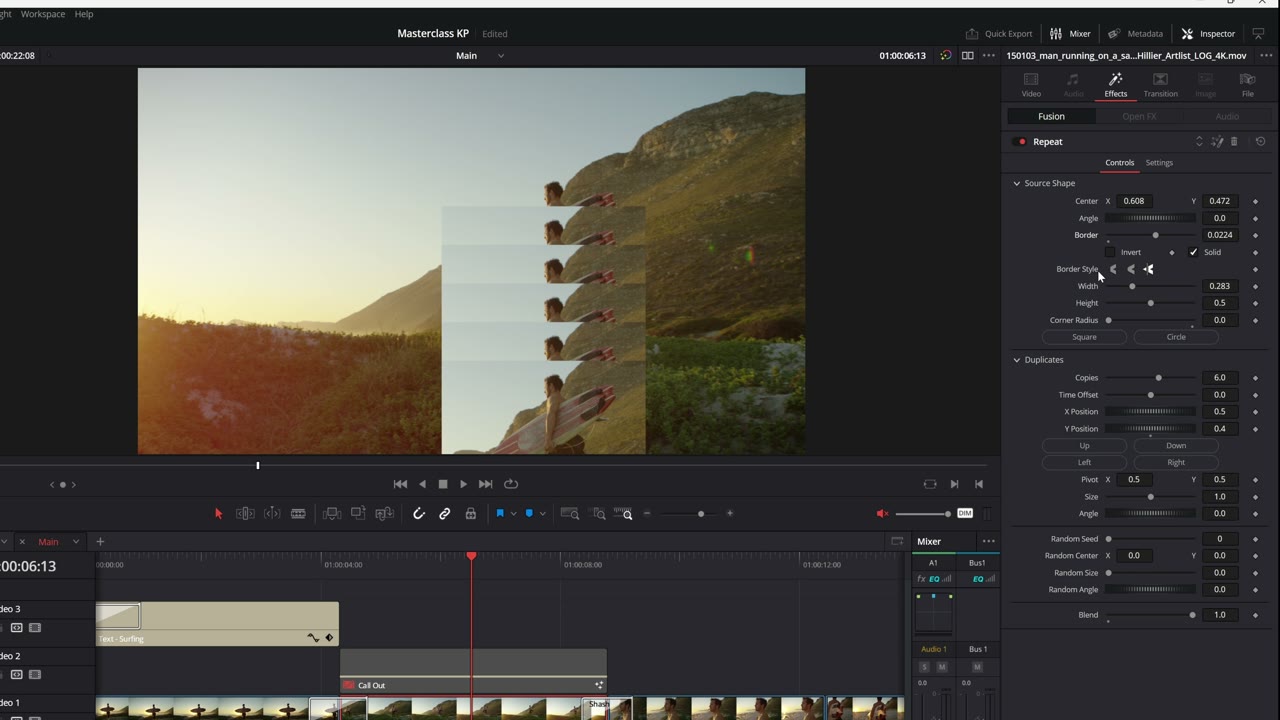Open the Settings tab under Repeat

pos(1159,163)
